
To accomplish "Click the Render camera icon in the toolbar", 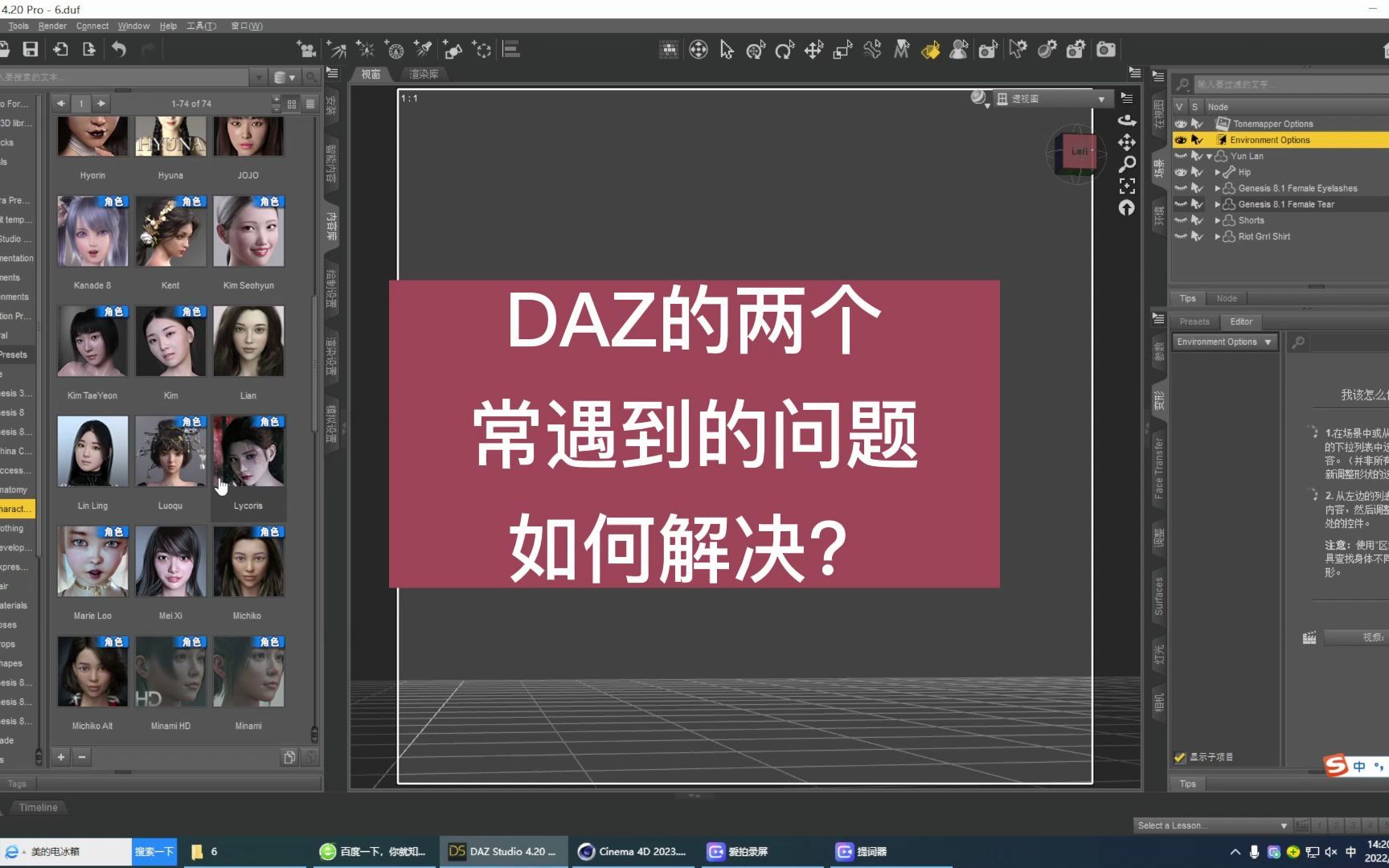I will pyautogui.click(x=1105, y=49).
